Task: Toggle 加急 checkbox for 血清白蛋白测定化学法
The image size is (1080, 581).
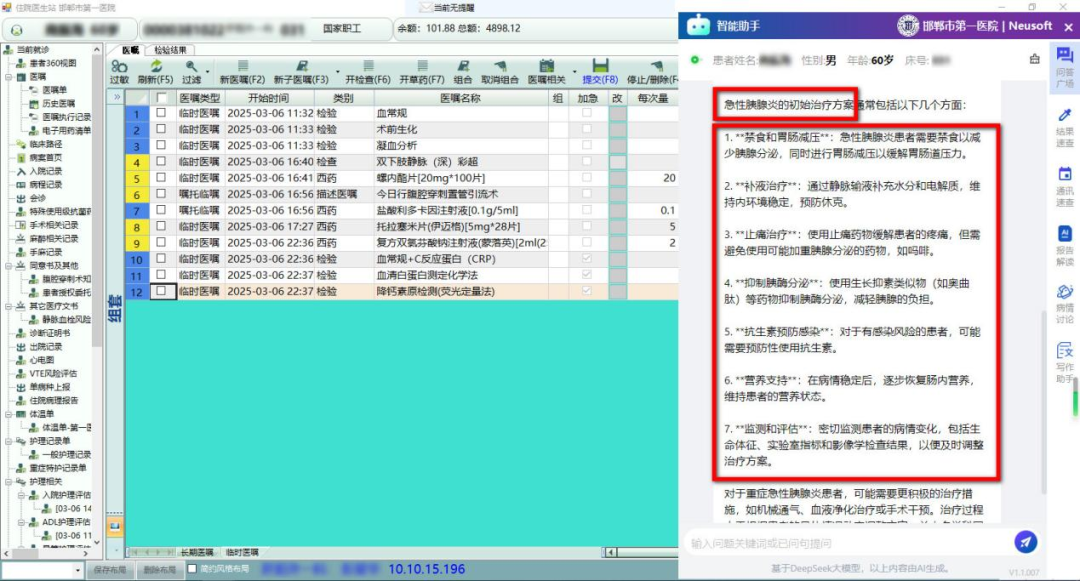Action: 586,274
